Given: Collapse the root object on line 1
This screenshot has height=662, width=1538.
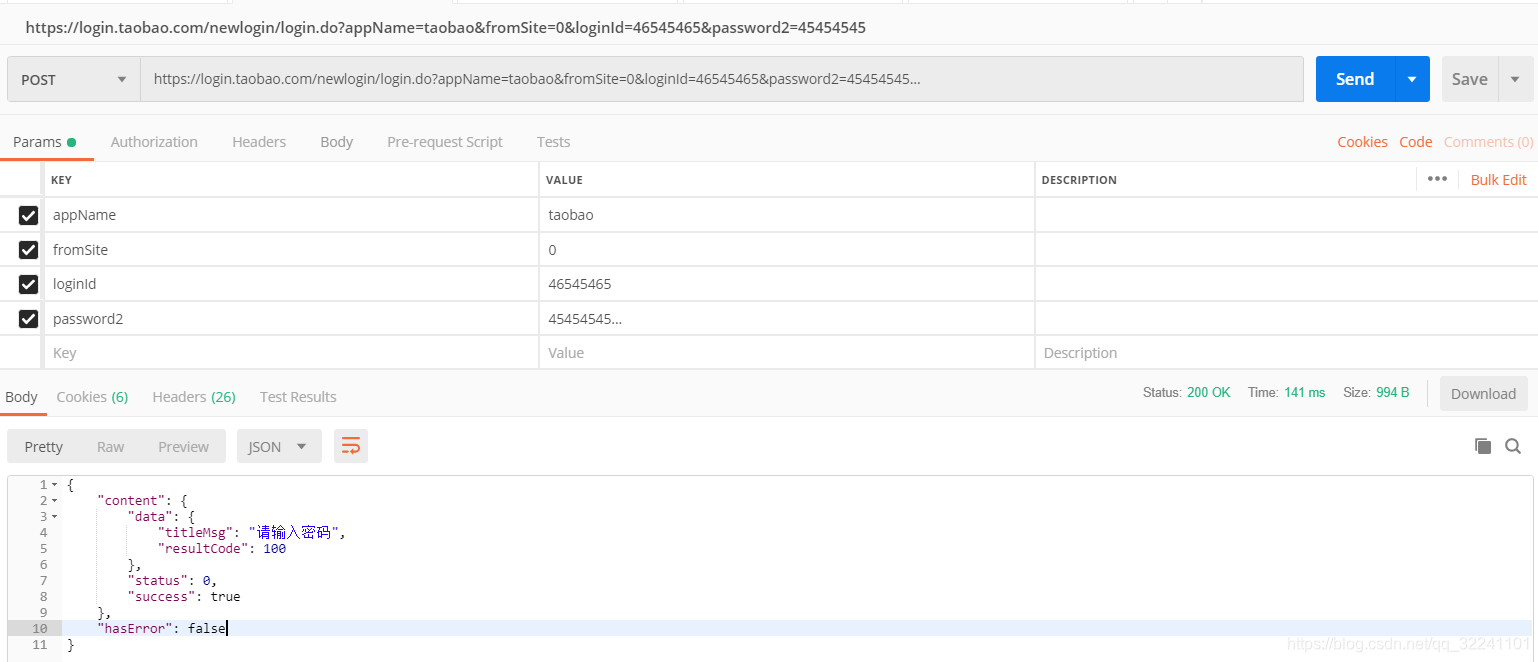Looking at the screenshot, I should (54, 485).
